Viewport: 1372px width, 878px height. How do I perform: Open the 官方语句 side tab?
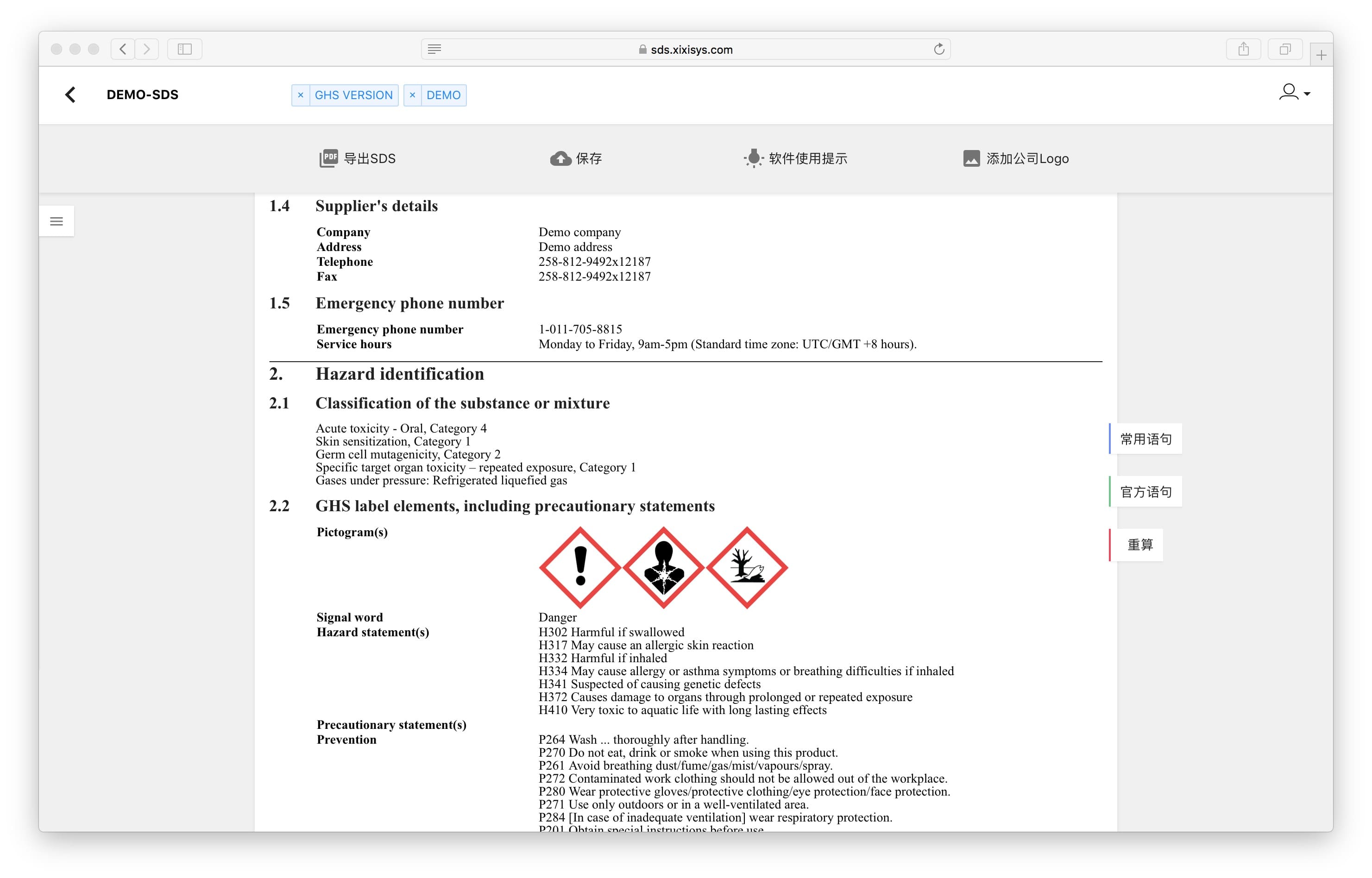coord(1145,491)
